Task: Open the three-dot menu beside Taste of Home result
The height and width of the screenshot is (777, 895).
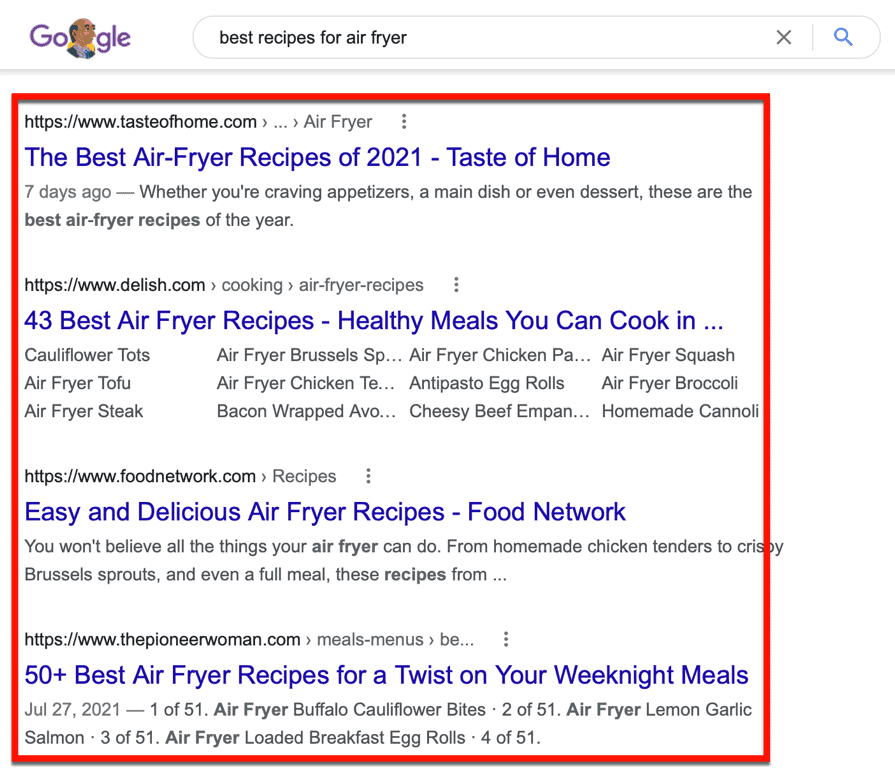Action: [x=404, y=120]
